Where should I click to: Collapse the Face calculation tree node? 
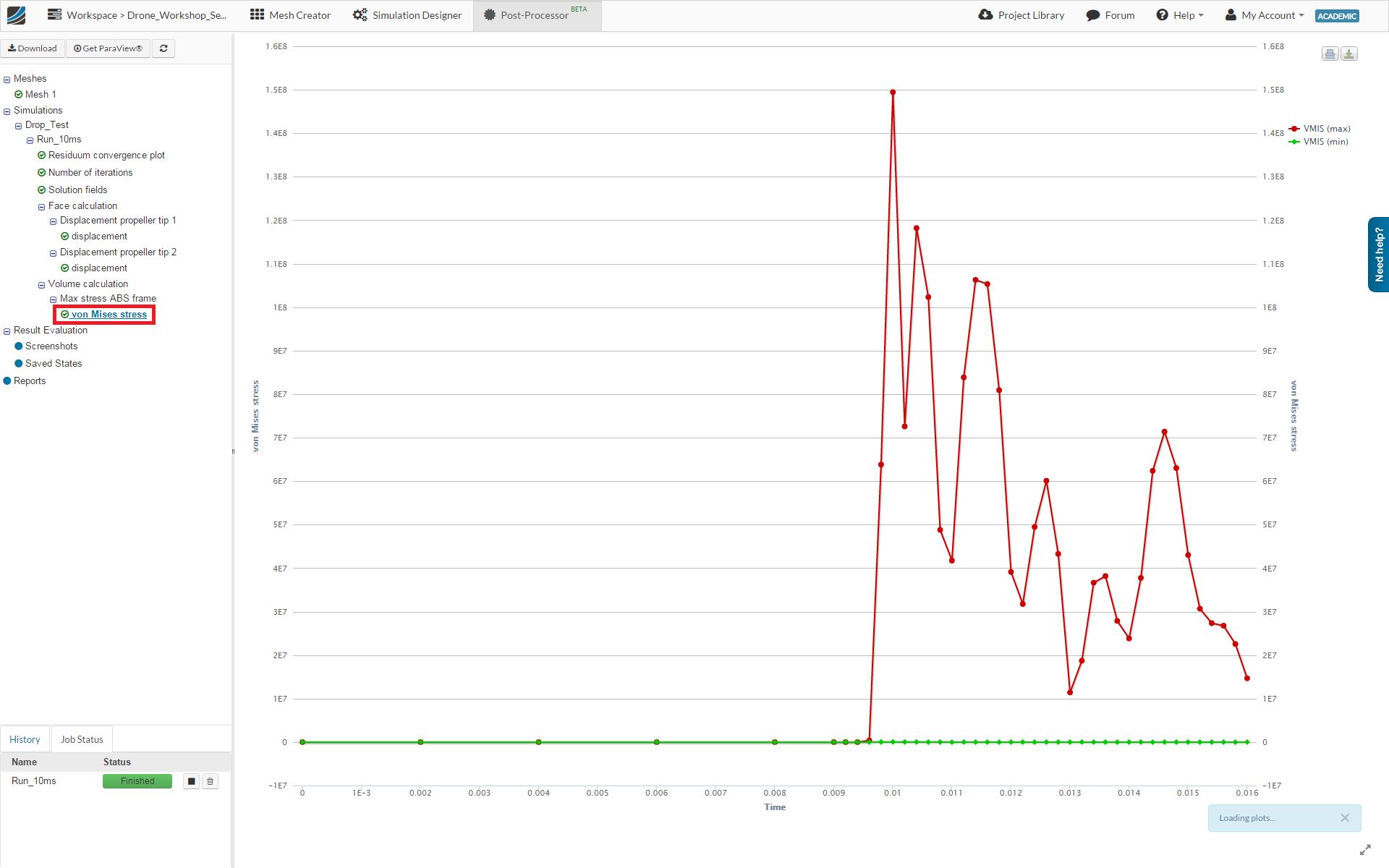[x=42, y=207]
